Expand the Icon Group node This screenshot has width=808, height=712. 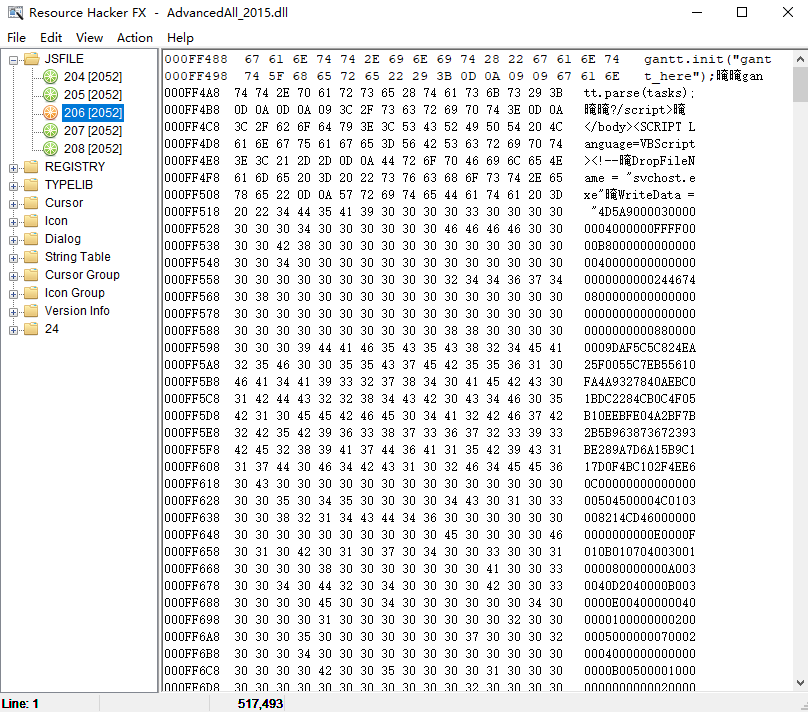(14, 294)
